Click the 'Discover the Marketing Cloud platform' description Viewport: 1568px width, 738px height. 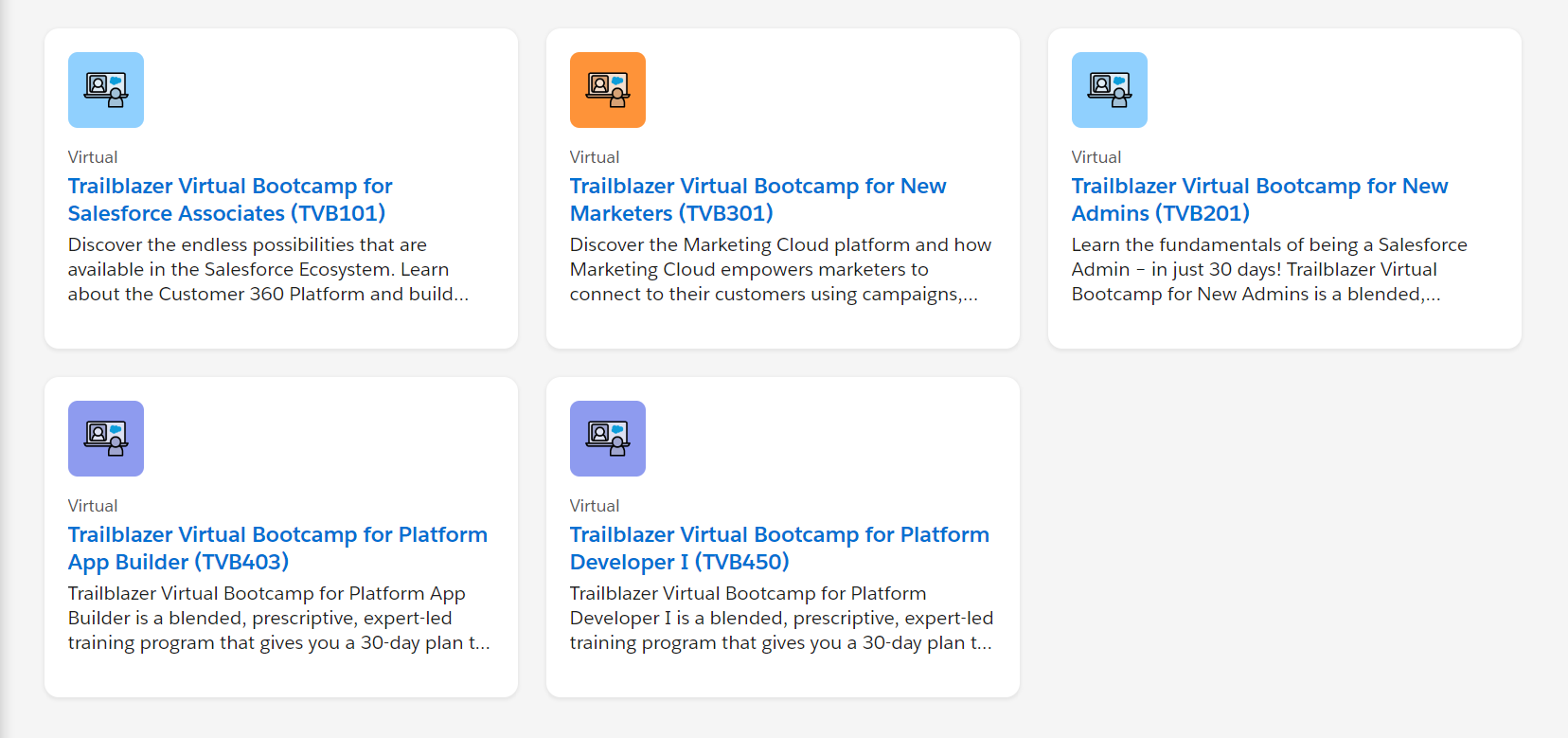point(780,270)
